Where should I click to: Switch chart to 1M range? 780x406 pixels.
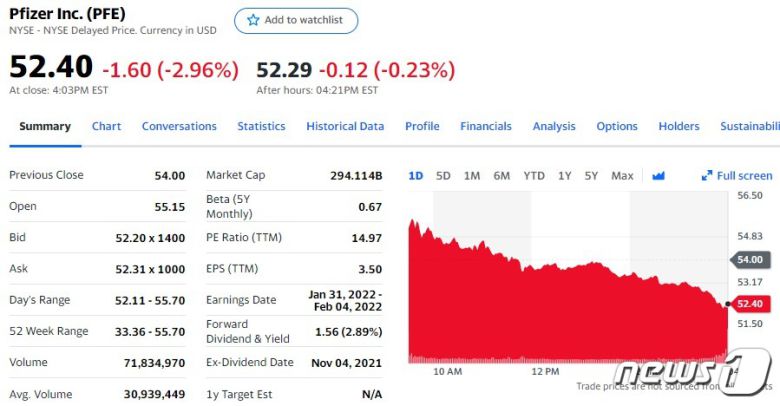(x=472, y=176)
